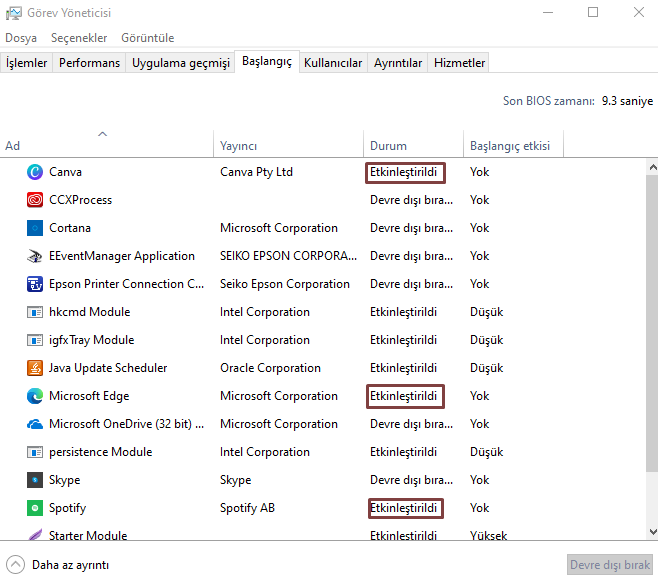Open the Hizmetler tab
Image resolution: width=658 pixels, height=586 pixels.
(459, 63)
